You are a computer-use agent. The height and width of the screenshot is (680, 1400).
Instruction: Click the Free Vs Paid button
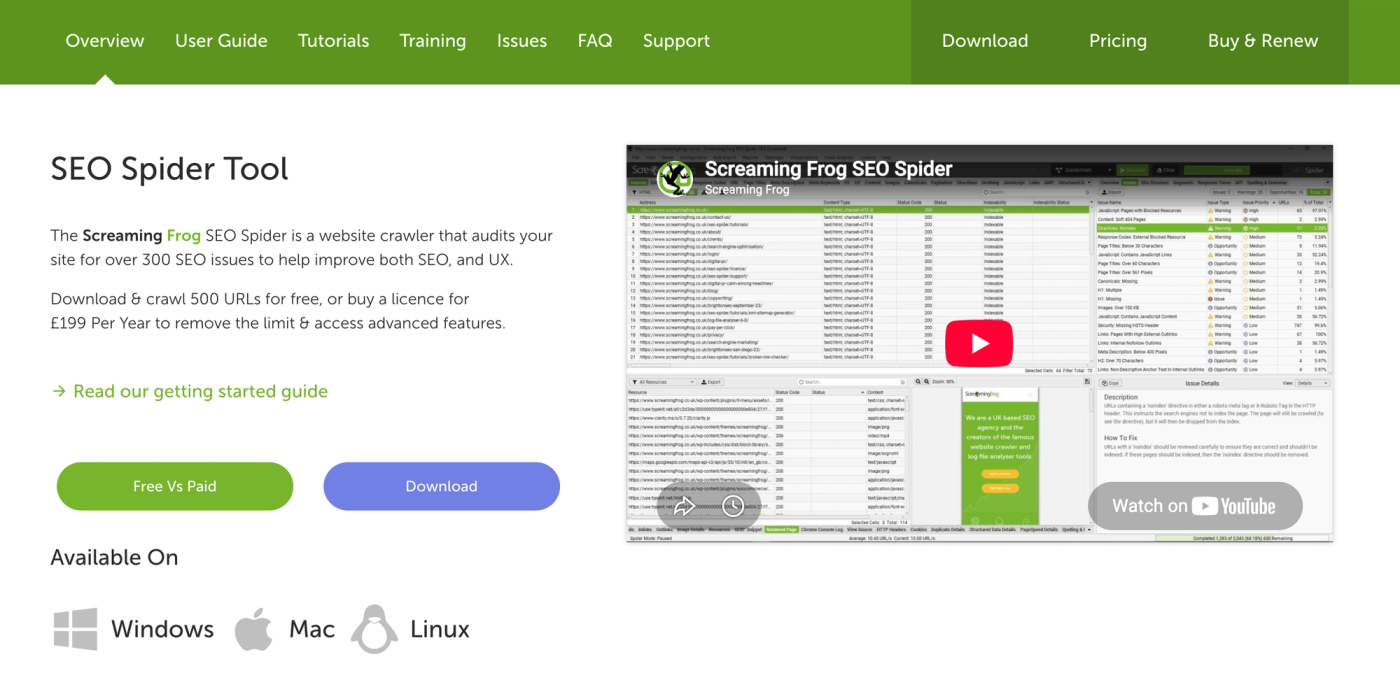click(175, 486)
